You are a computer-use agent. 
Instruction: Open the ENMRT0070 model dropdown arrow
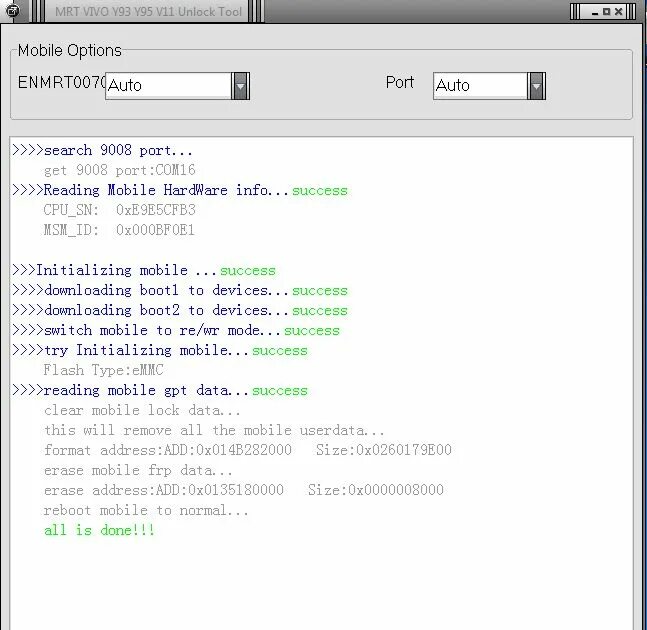point(241,86)
